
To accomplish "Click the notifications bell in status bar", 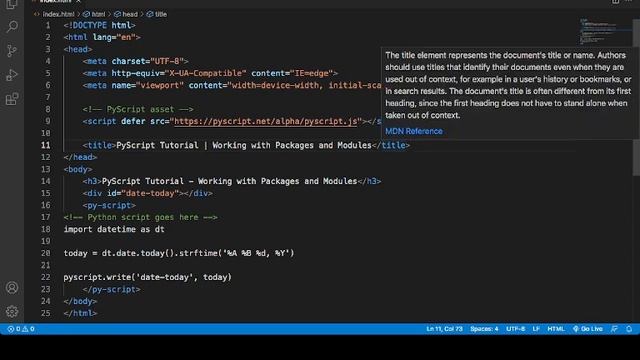I will [x=629, y=329].
